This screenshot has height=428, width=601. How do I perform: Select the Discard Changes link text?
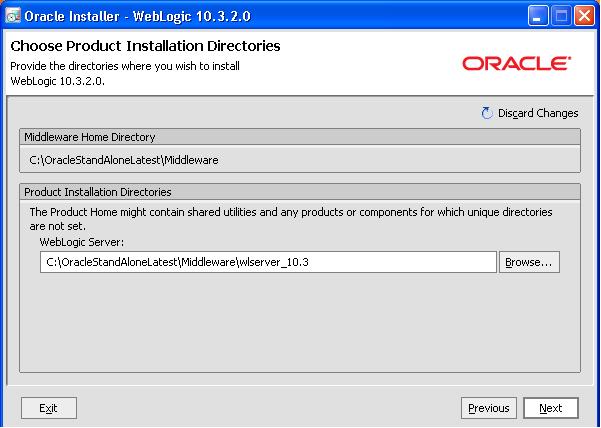point(538,113)
